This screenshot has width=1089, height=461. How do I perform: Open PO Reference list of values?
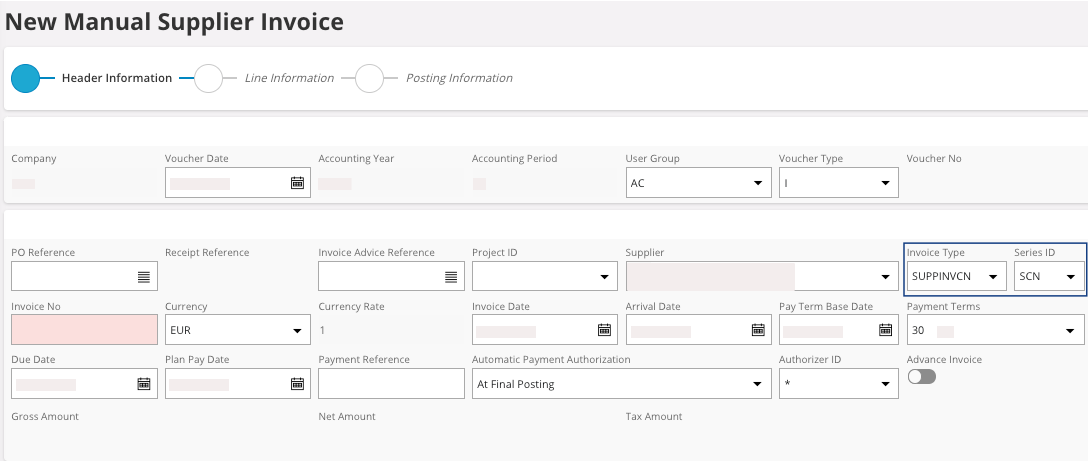click(143, 277)
